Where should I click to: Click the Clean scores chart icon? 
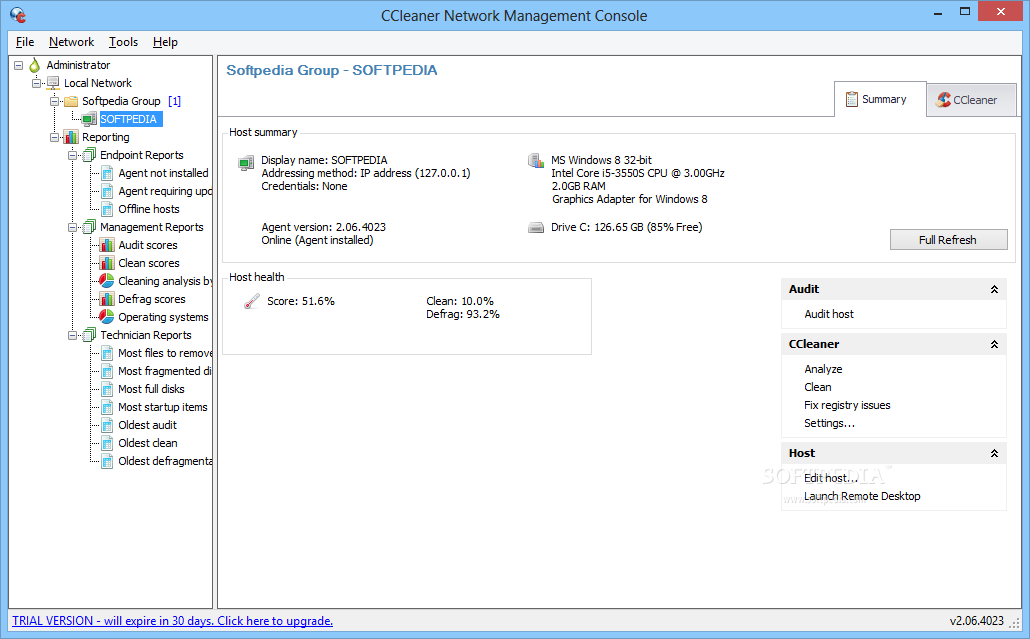(x=106, y=263)
